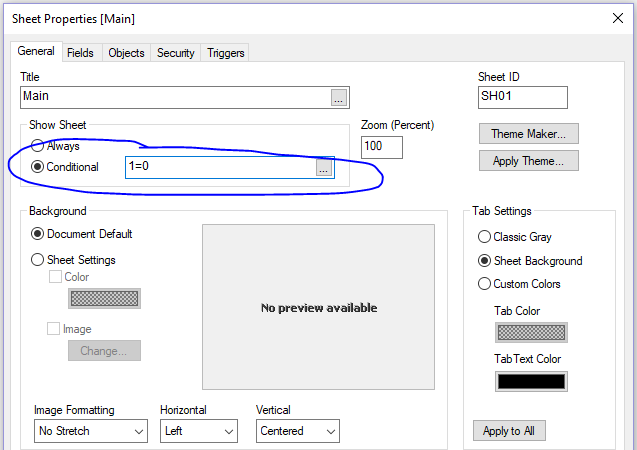Click the Apply to All button
637x450 pixels.
tap(509, 431)
